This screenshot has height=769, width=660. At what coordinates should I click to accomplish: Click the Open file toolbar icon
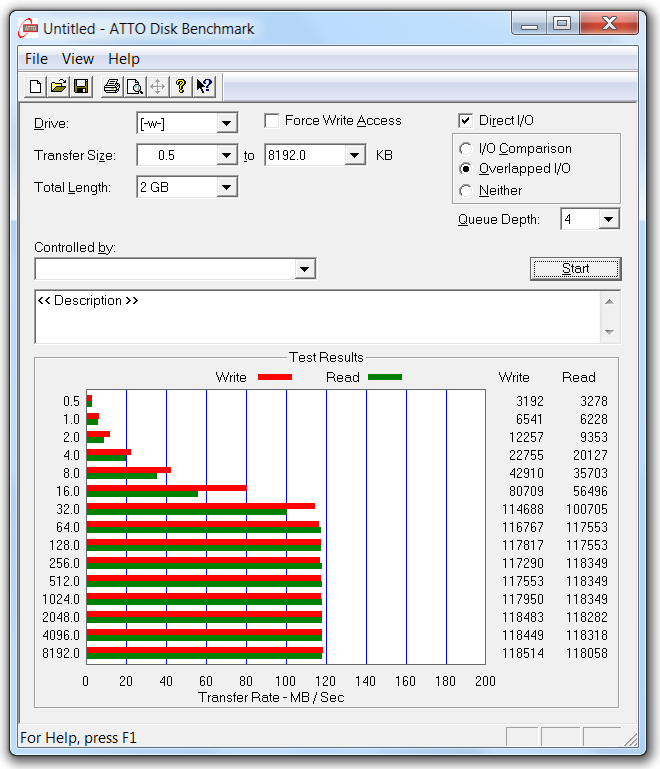(58, 86)
